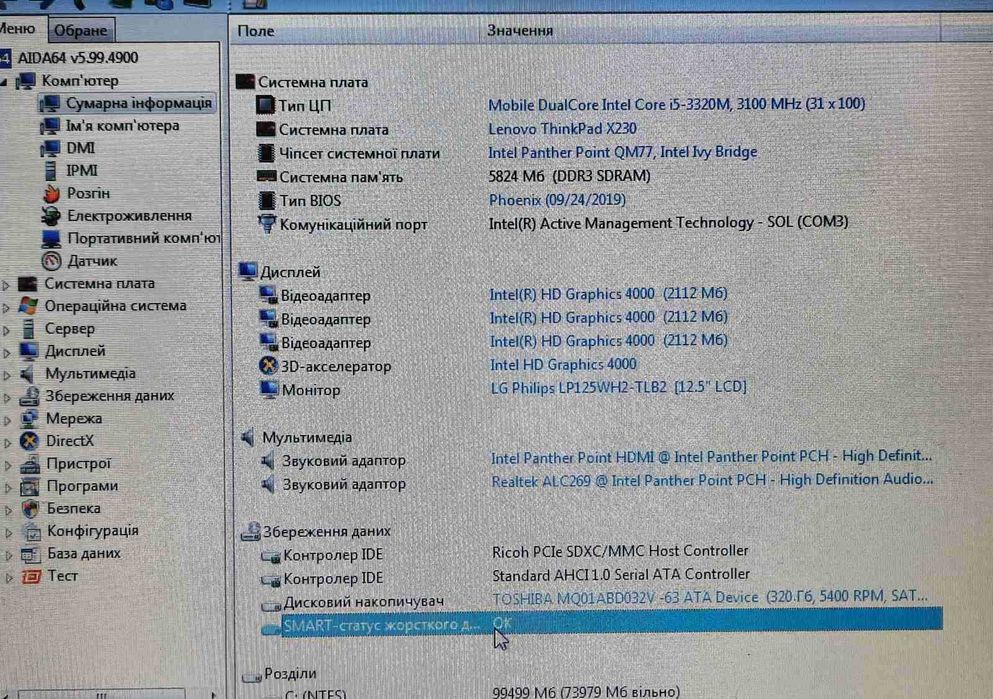Click the Тип ЦП field label

(x=305, y=106)
